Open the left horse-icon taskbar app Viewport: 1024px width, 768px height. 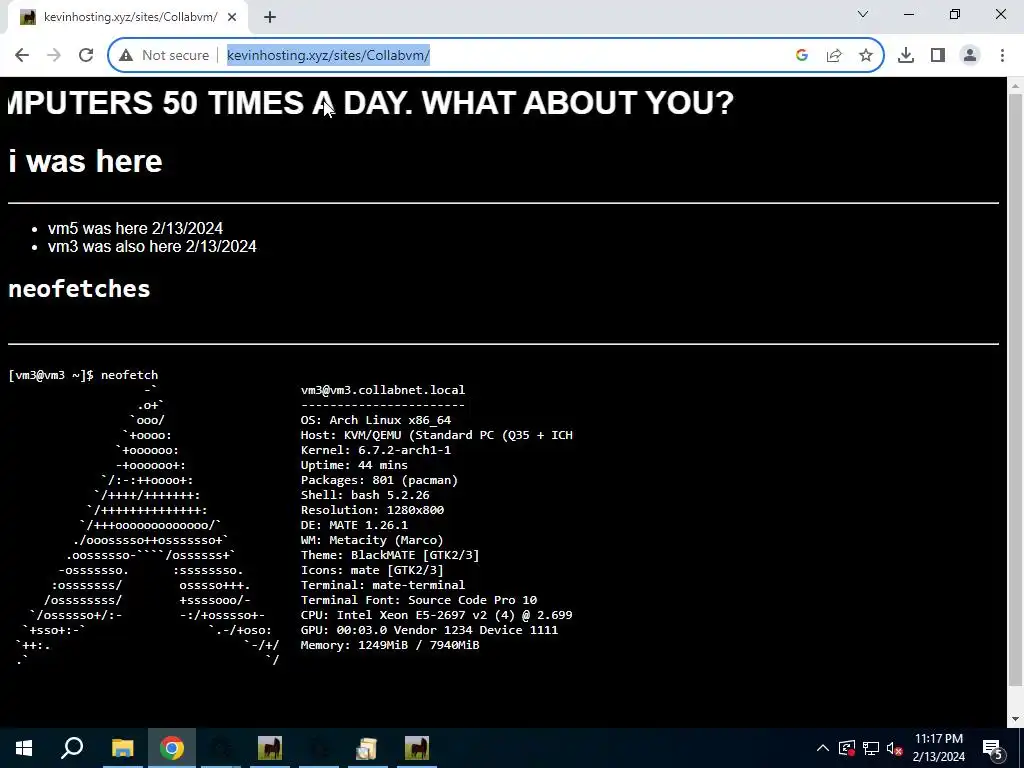[270, 748]
